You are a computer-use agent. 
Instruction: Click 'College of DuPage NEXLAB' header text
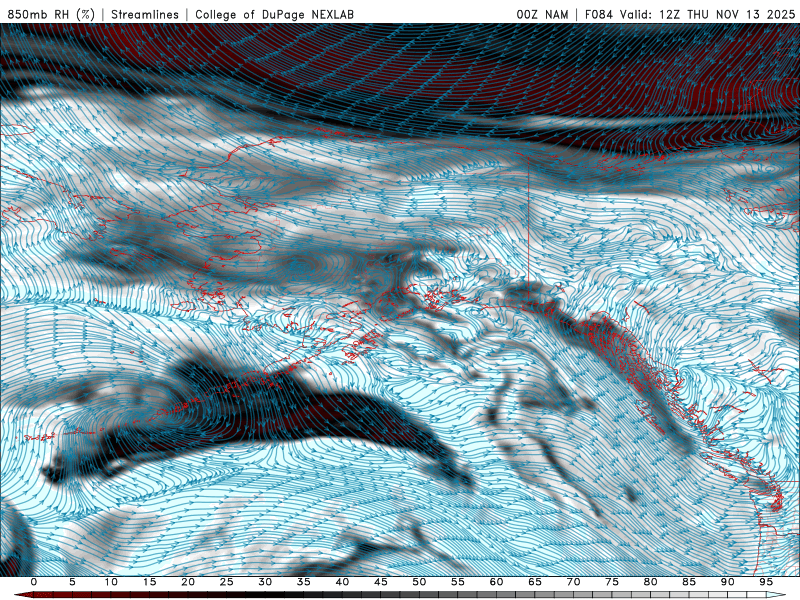(x=274, y=14)
